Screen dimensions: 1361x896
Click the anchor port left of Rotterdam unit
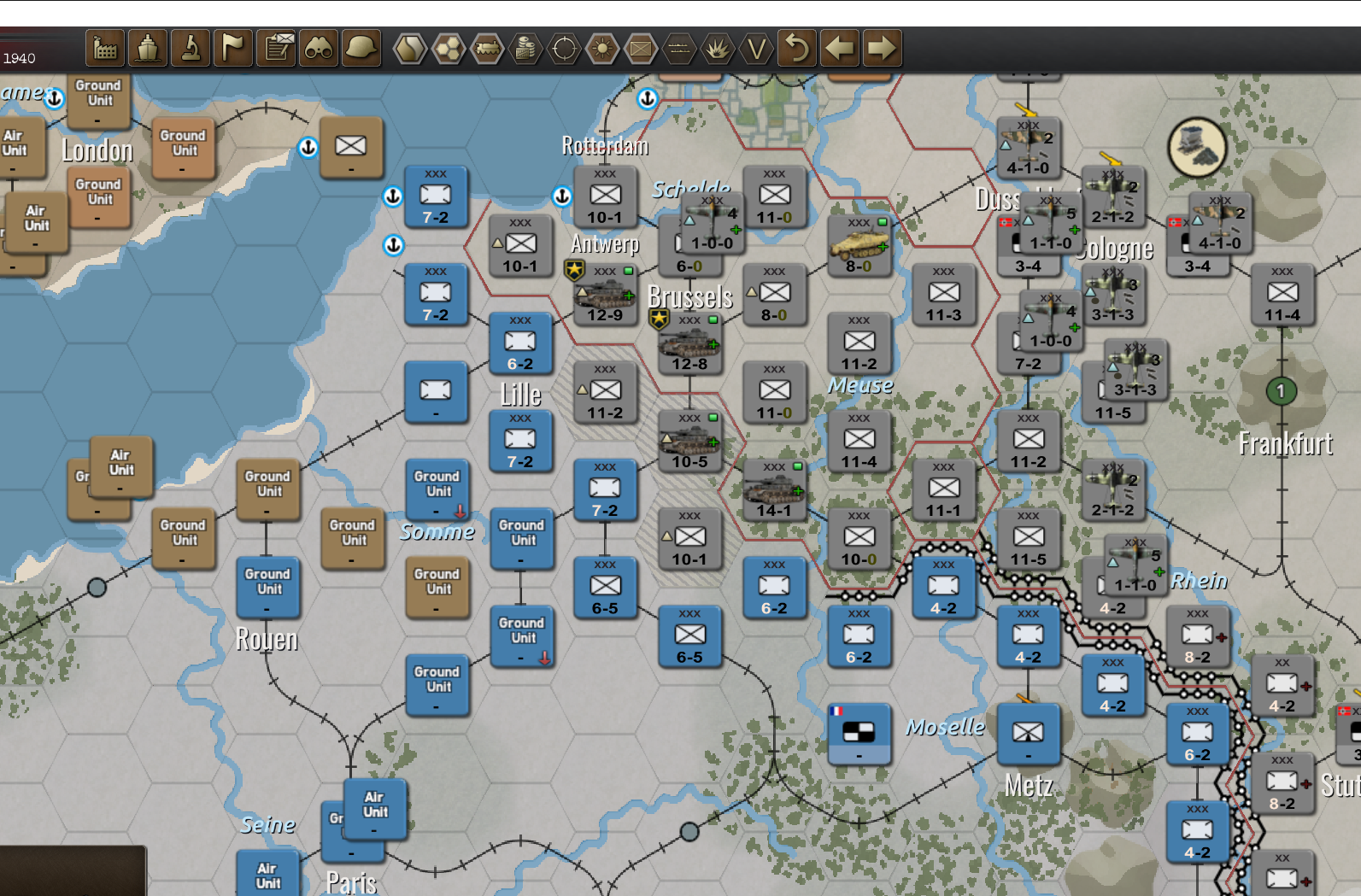coord(562,196)
